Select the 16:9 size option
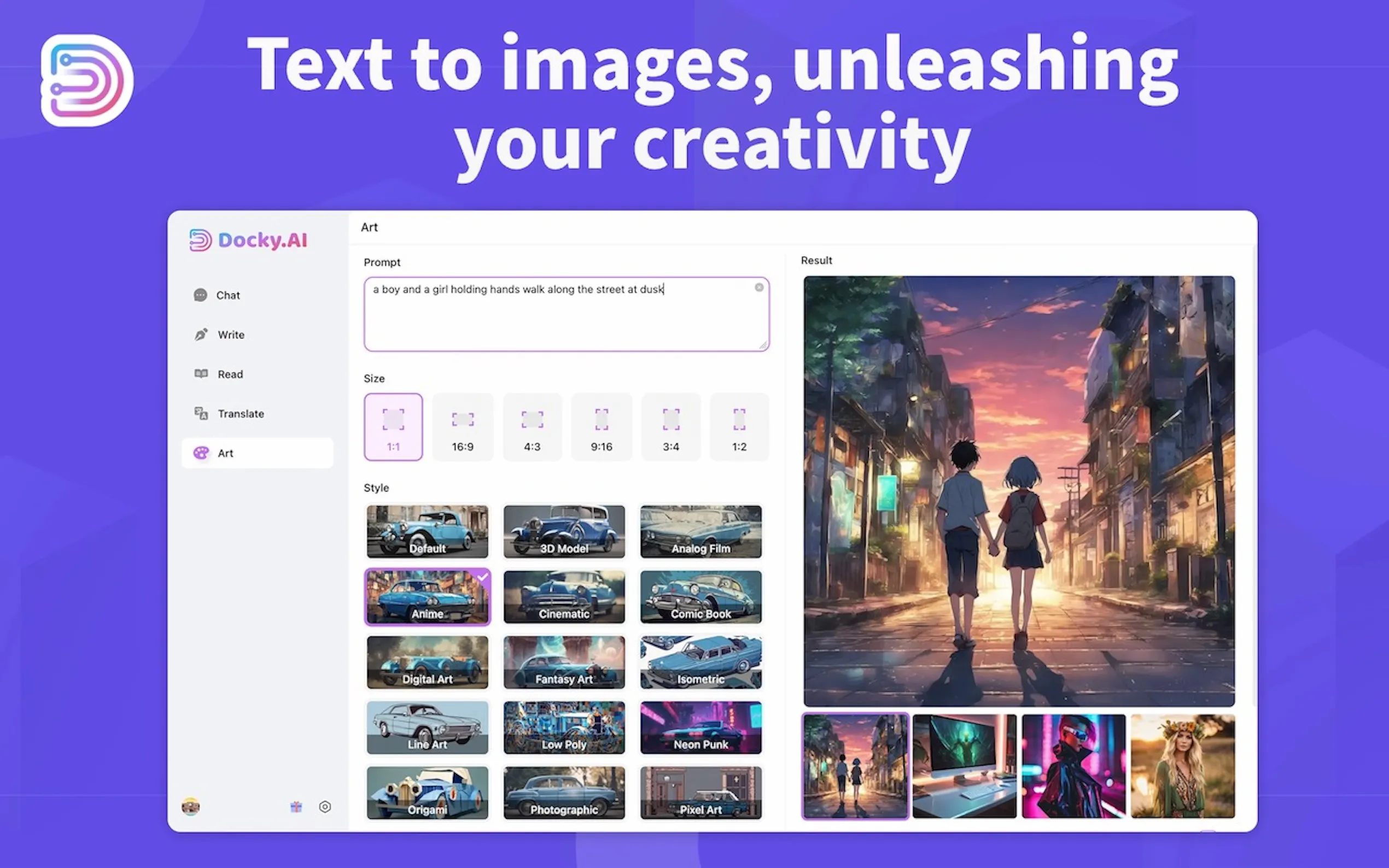This screenshot has width=1389, height=868. [462, 426]
